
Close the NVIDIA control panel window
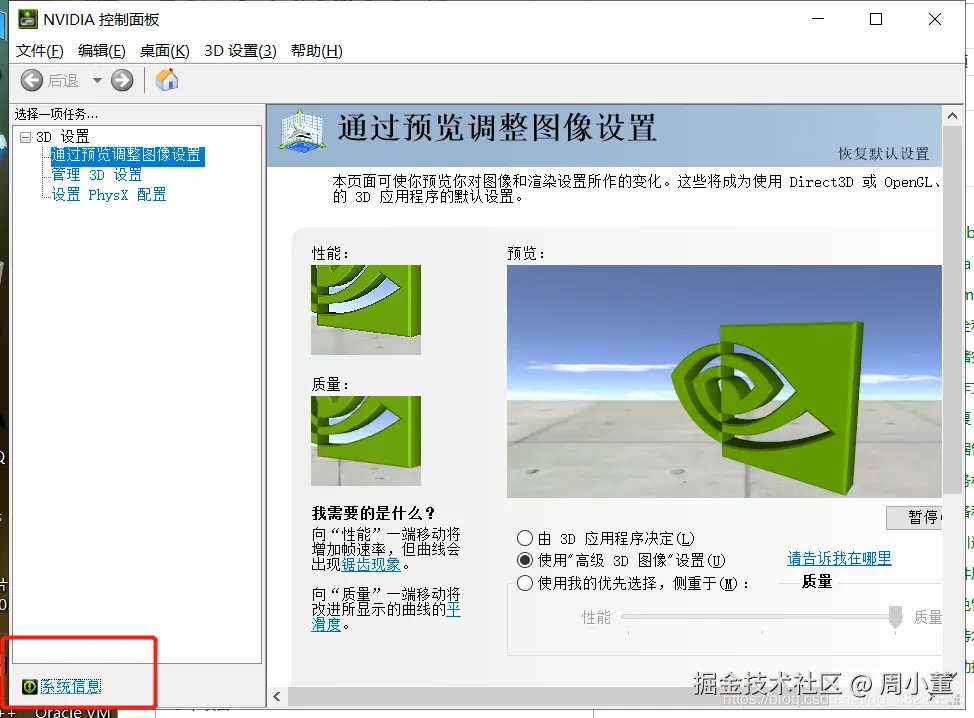[x=935, y=19]
